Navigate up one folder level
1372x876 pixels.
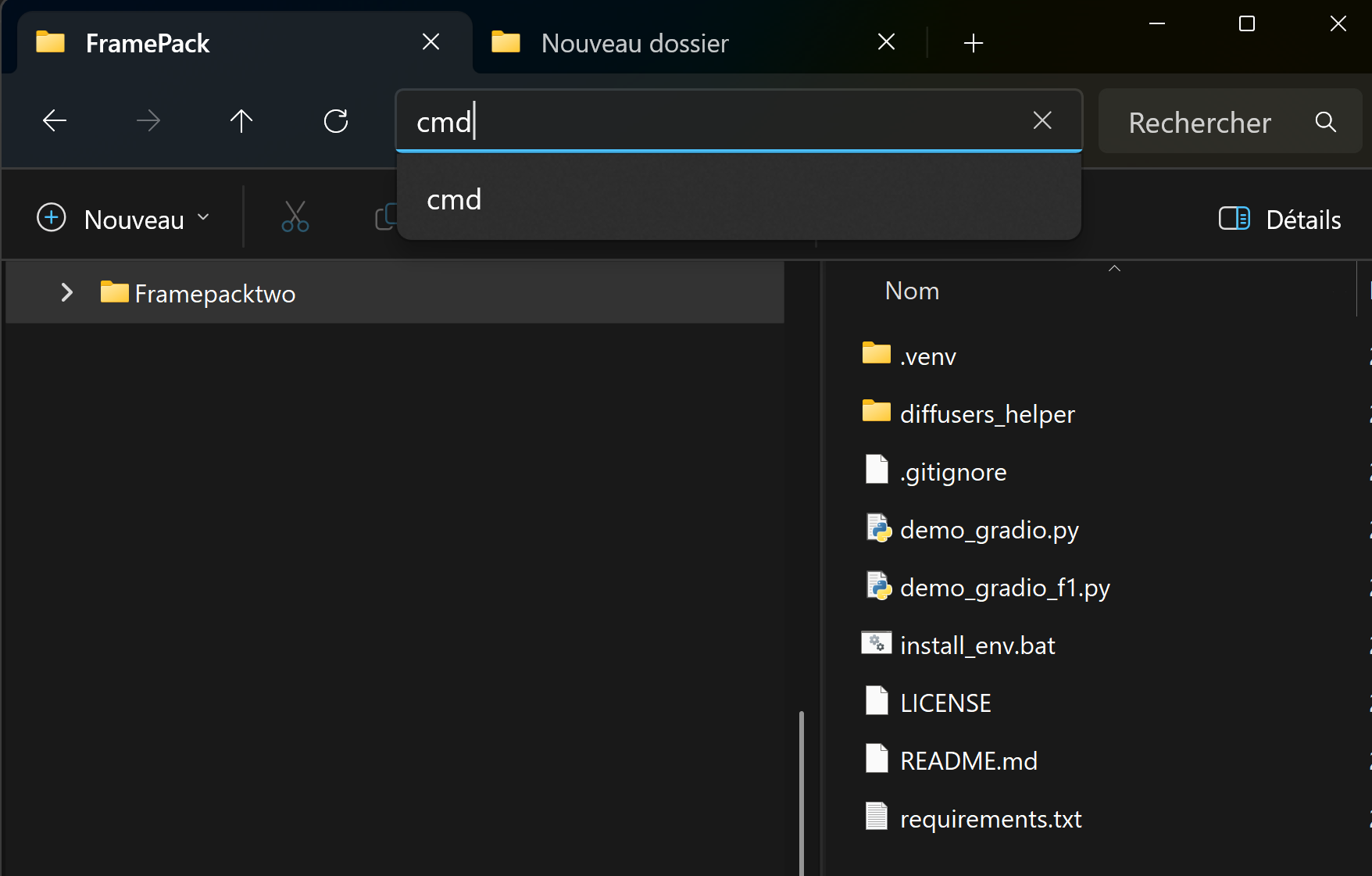coord(241,121)
